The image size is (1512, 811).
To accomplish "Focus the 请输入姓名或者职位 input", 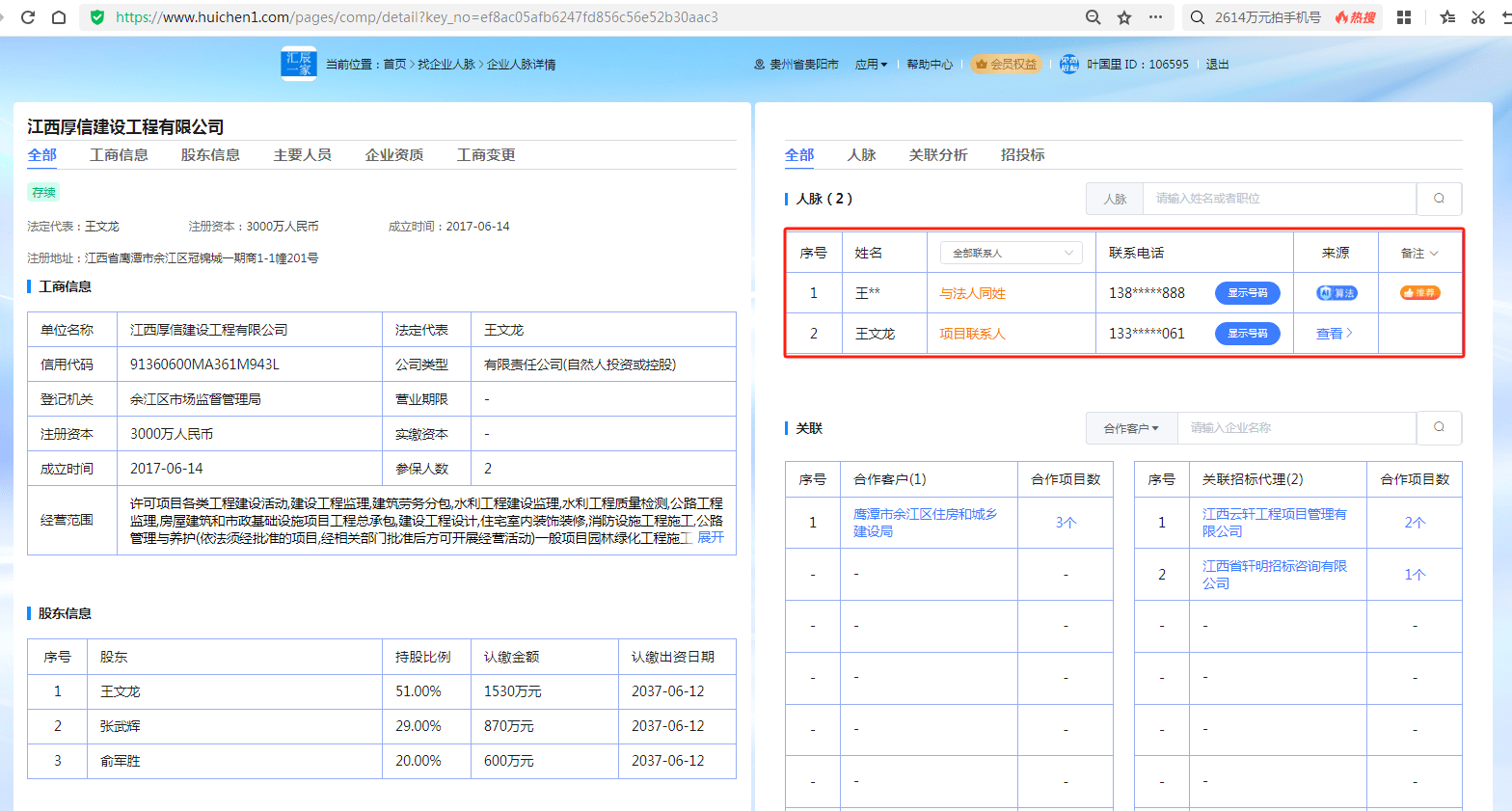I will pyautogui.click(x=1280, y=199).
